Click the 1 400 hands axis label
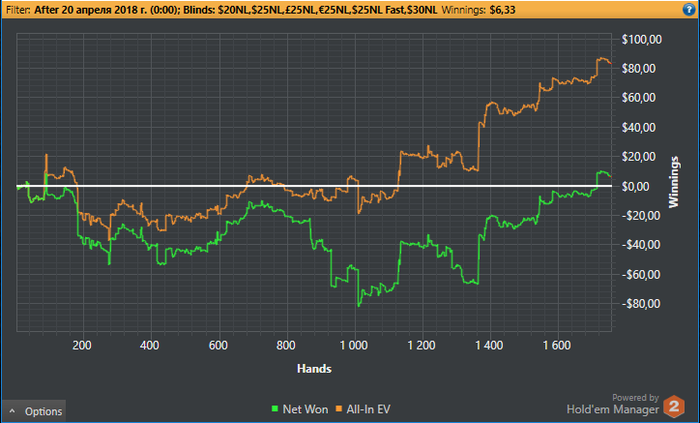The height and width of the screenshot is (423, 700). tap(489, 345)
